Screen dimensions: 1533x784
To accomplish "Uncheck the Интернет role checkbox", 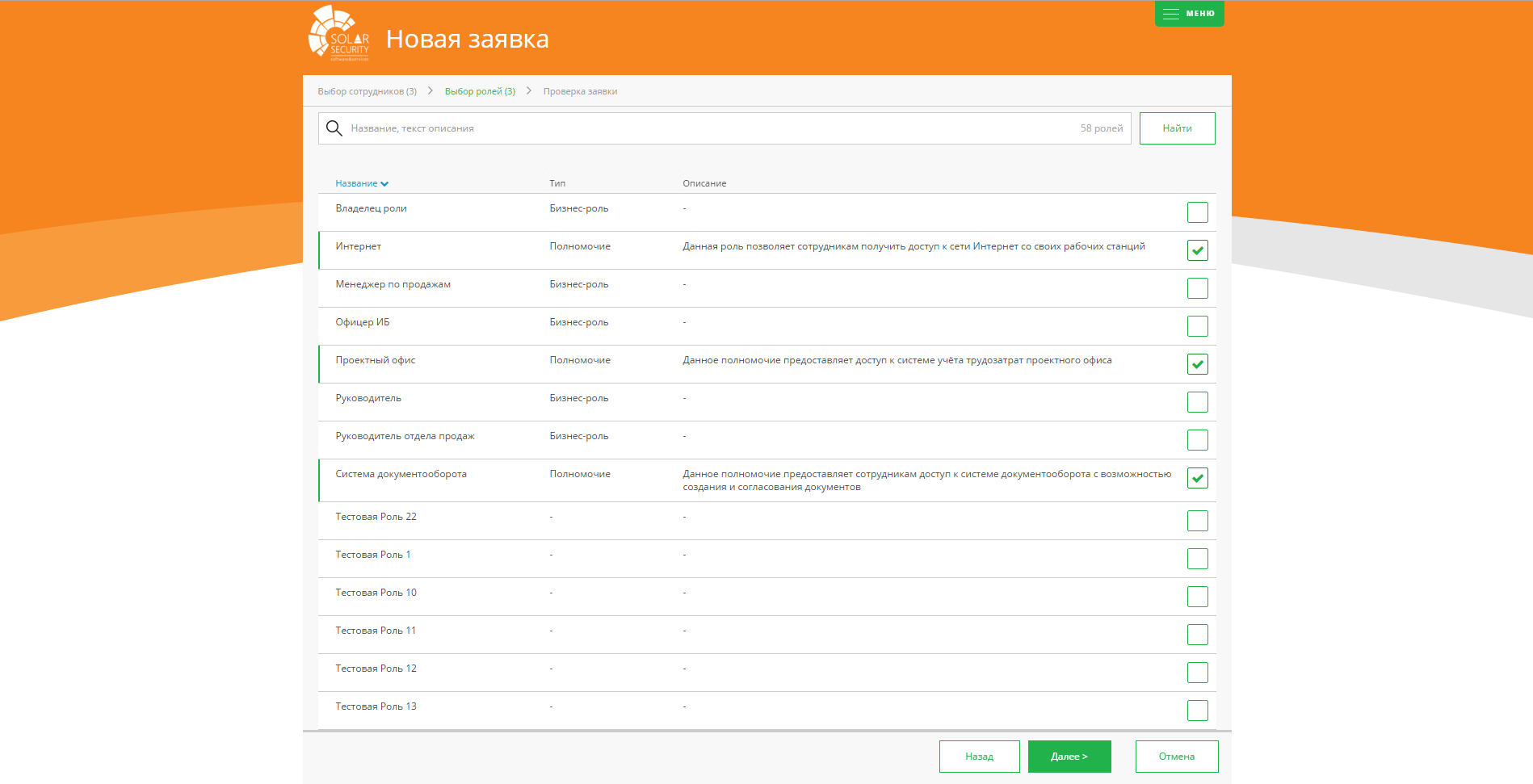I will click(x=1197, y=250).
